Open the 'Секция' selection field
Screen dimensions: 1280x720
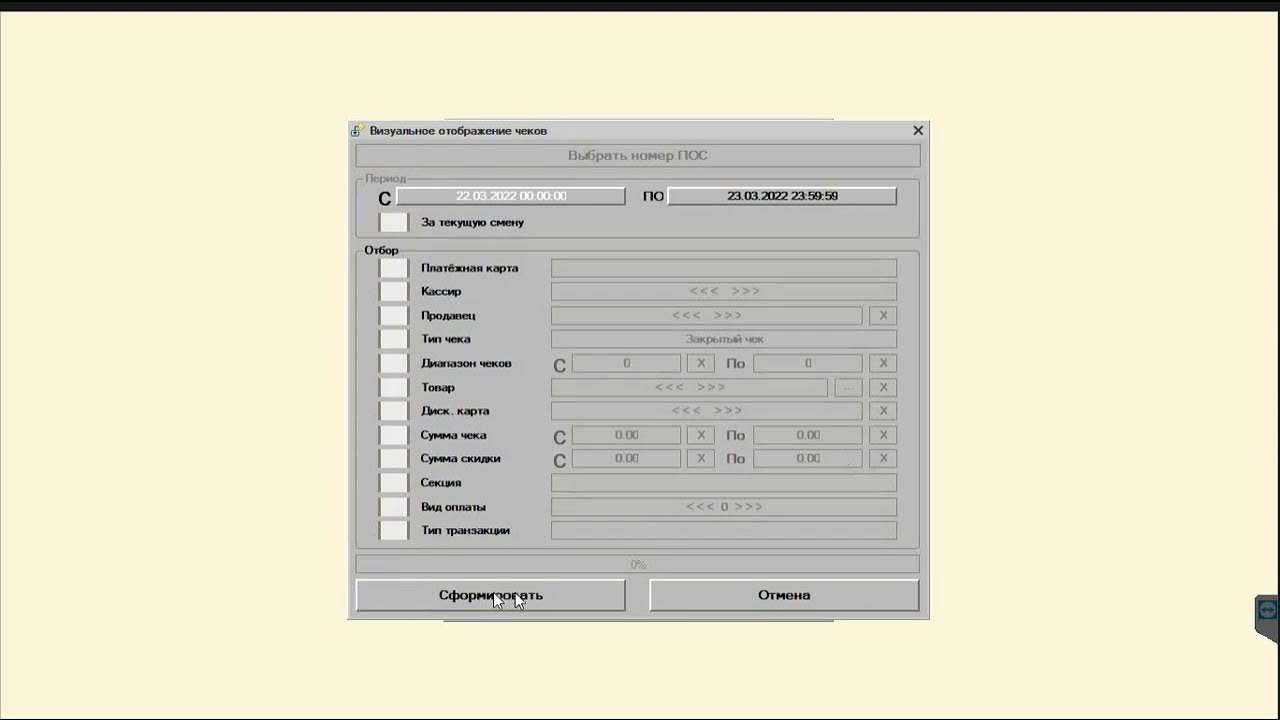(724, 482)
